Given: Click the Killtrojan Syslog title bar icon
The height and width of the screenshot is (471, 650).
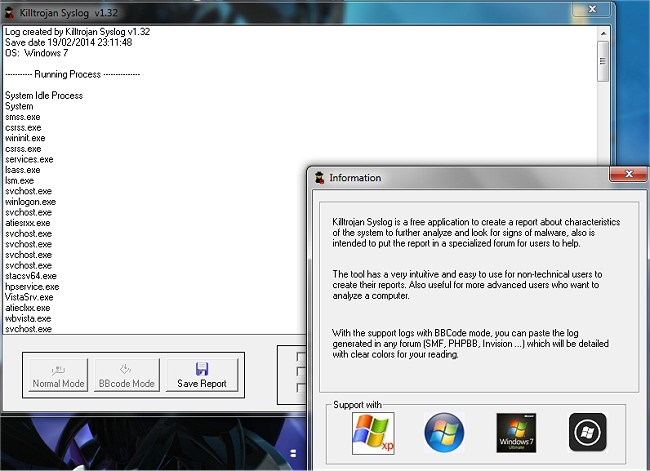Looking at the screenshot, I should pyautogui.click(x=9, y=13).
